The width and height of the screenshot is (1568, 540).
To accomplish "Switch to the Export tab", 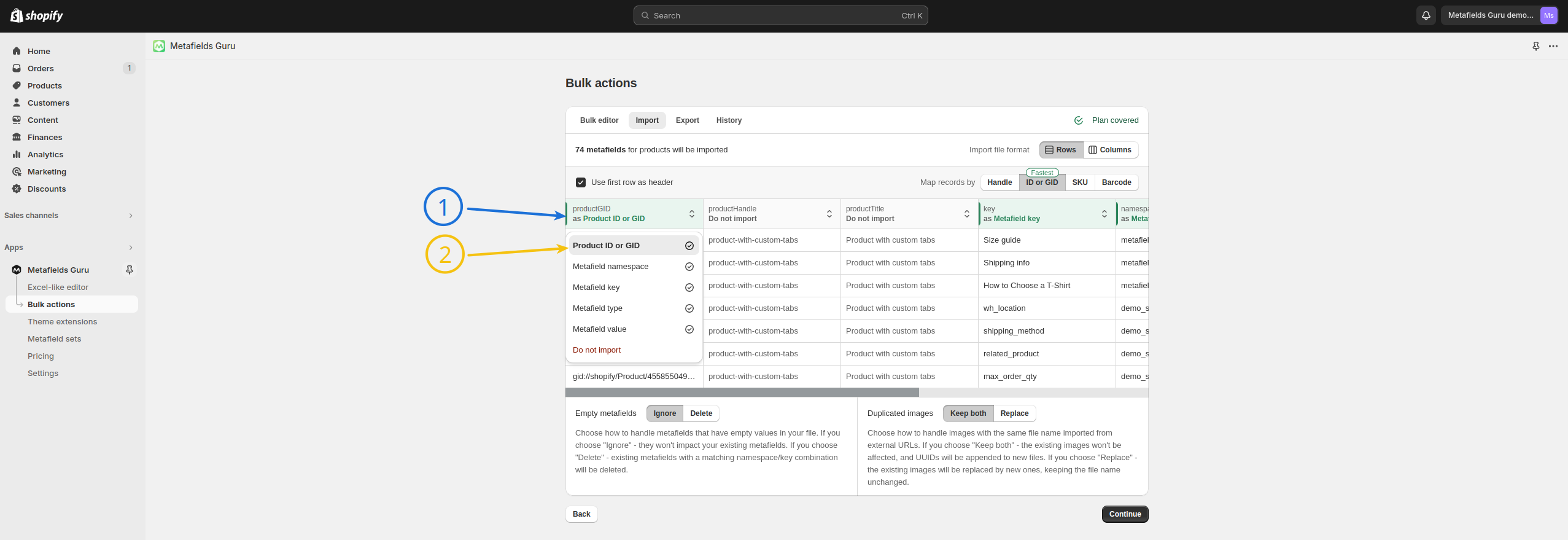I will point(687,120).
